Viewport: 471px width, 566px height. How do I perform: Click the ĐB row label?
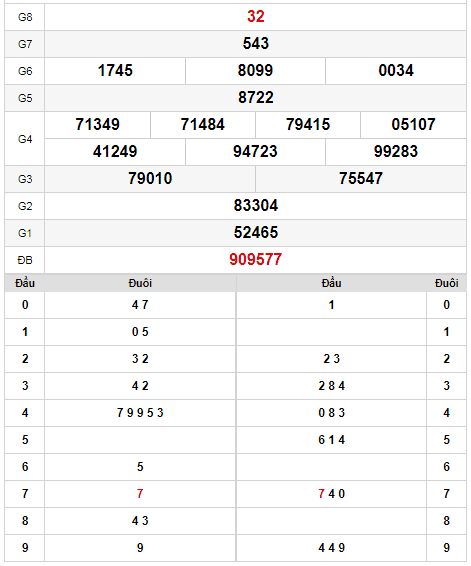click(x=25, y=260)
